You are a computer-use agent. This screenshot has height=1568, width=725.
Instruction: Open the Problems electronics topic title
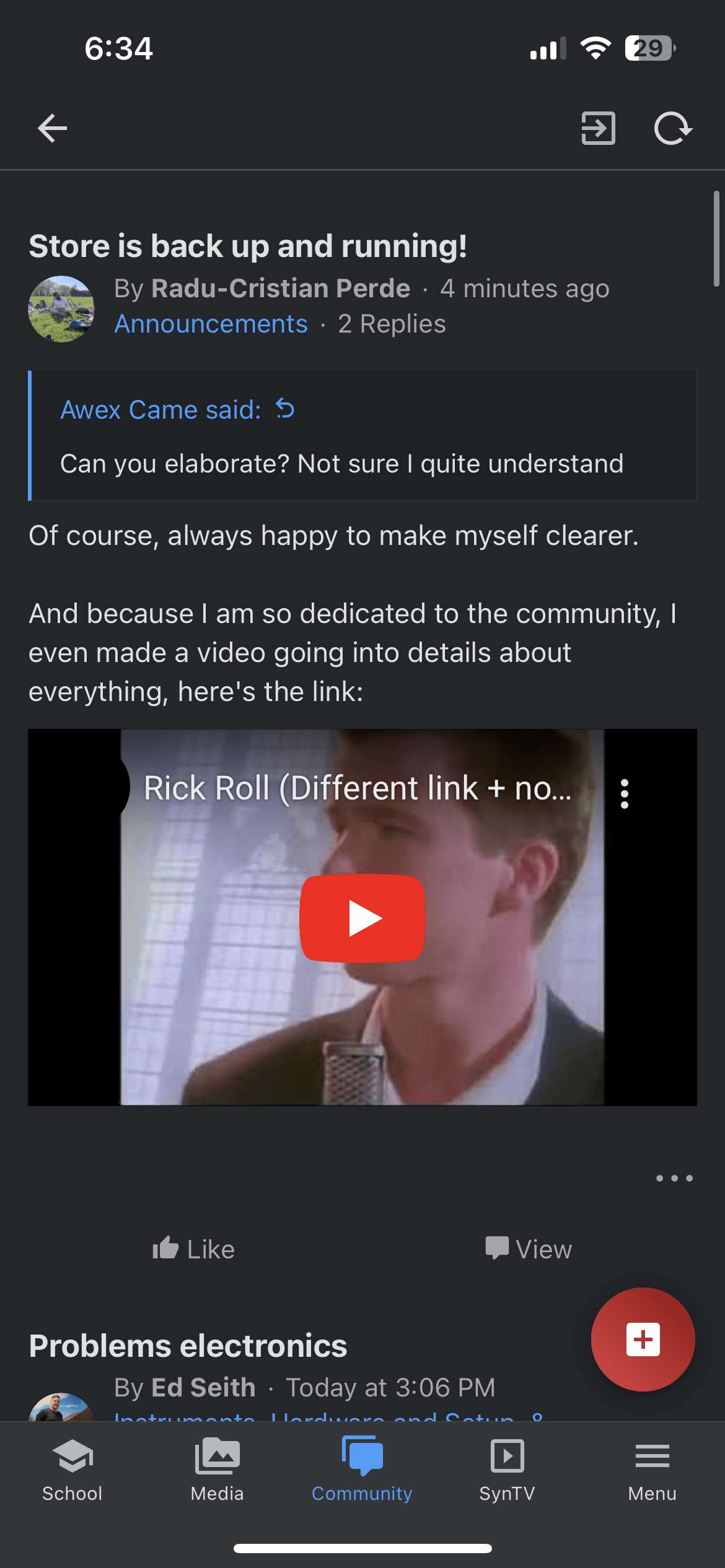(x=188, y=1346)
